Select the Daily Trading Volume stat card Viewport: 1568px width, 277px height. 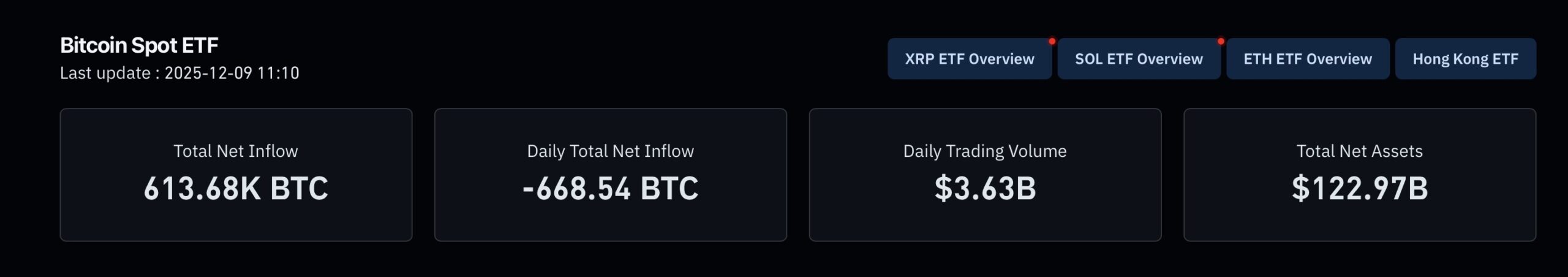pyautogui.click(x=985, y=221)
